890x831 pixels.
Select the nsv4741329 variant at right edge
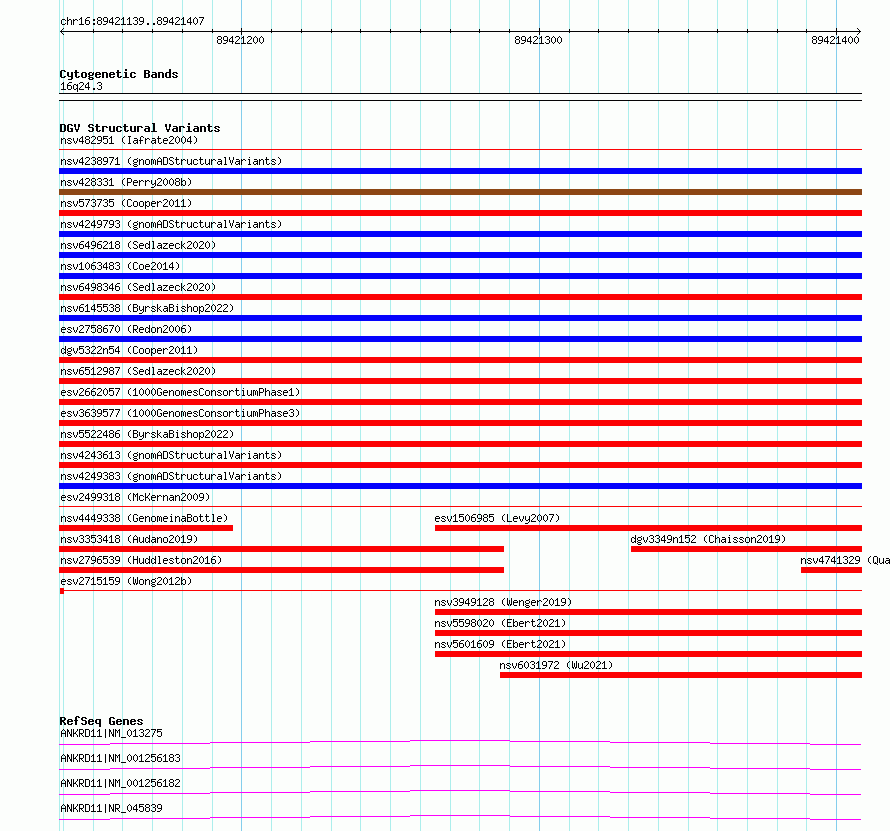(831, 570)
